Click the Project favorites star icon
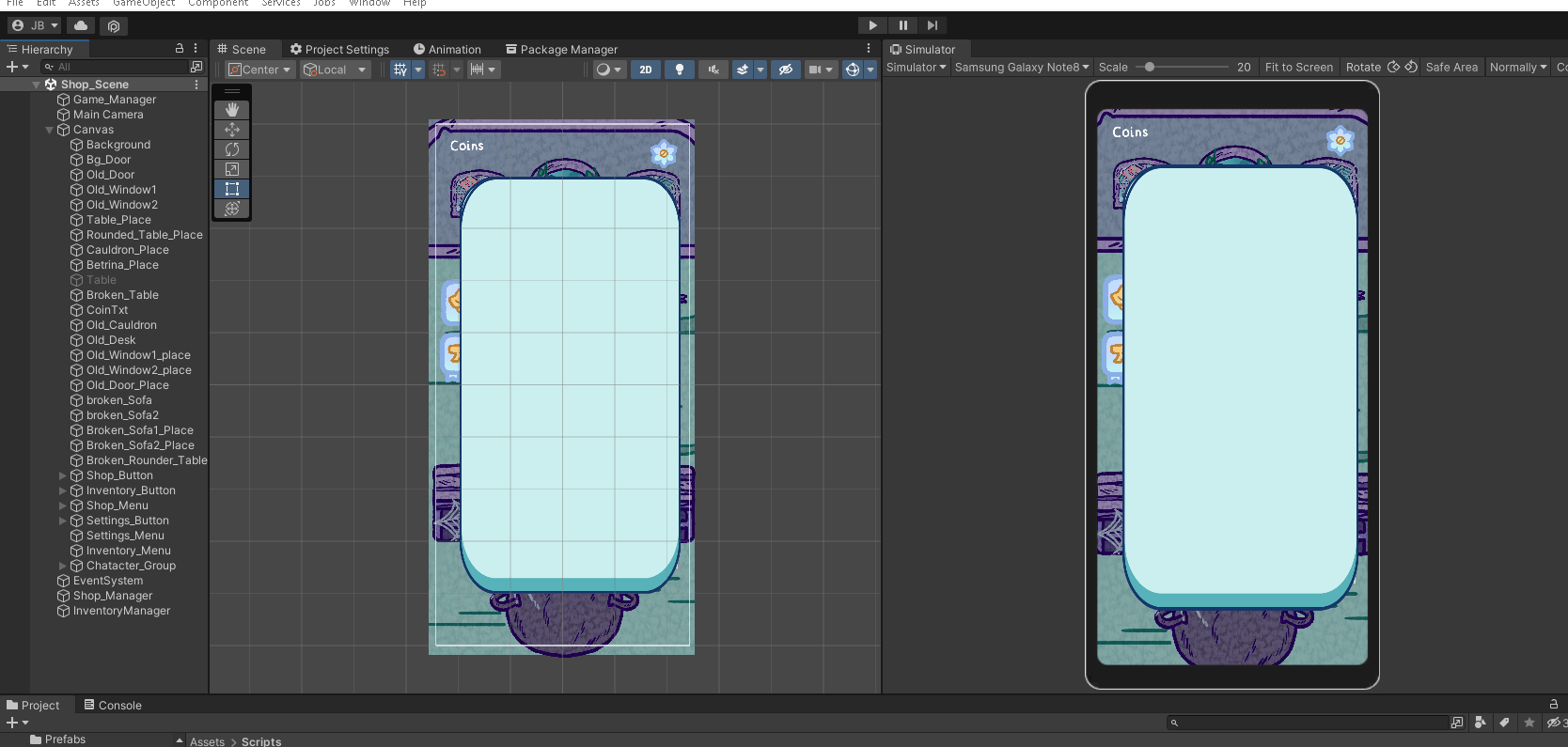Screen dimensions: 1568x747 click(1529, 723)
